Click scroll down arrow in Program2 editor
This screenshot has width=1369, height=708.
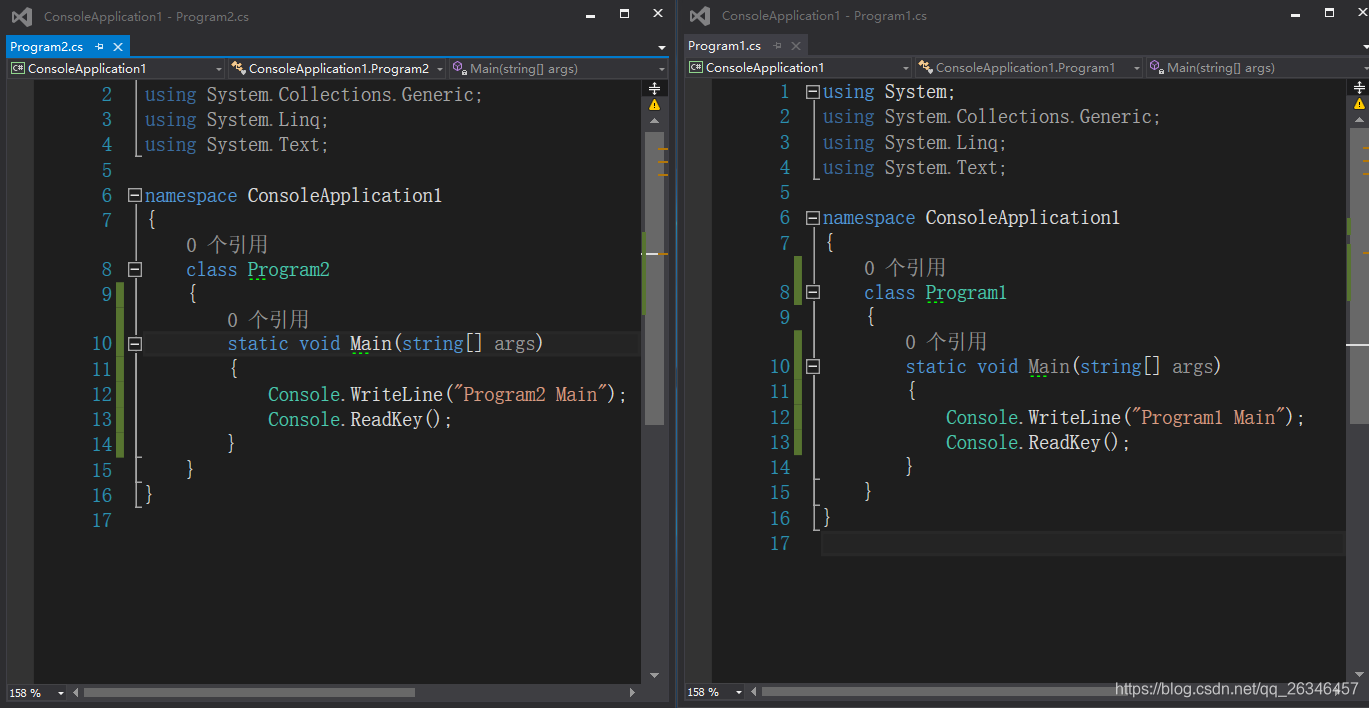655,676
